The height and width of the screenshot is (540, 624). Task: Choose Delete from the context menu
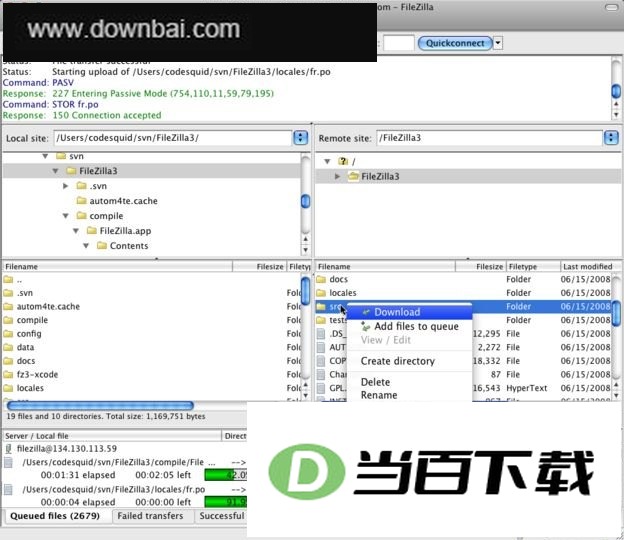[x=410, y=382]
